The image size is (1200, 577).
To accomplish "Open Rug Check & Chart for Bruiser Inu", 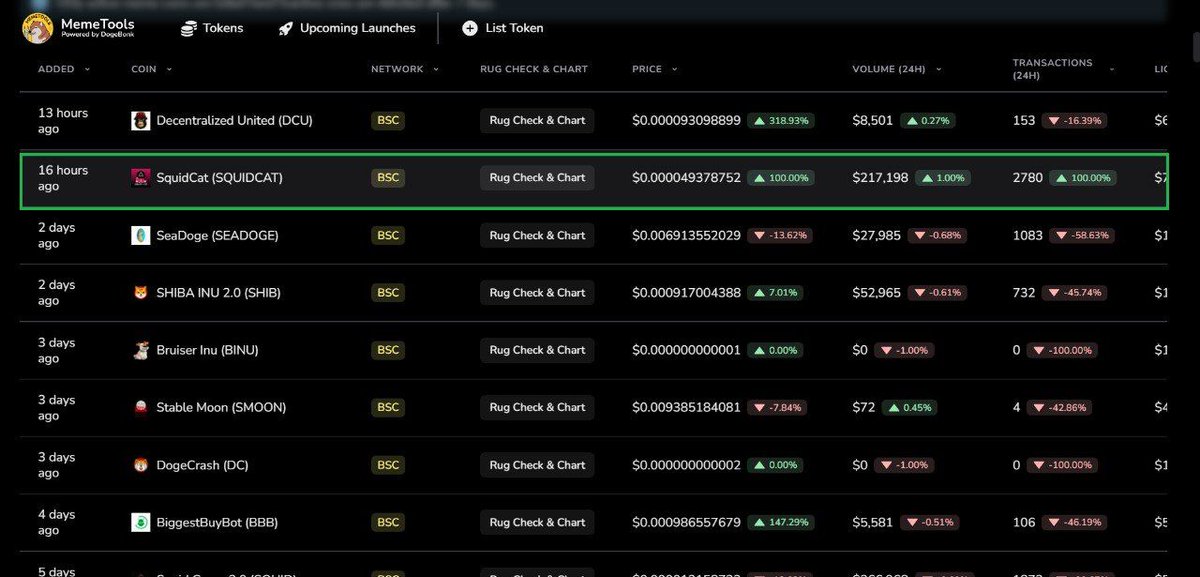I will coord(537,350).
